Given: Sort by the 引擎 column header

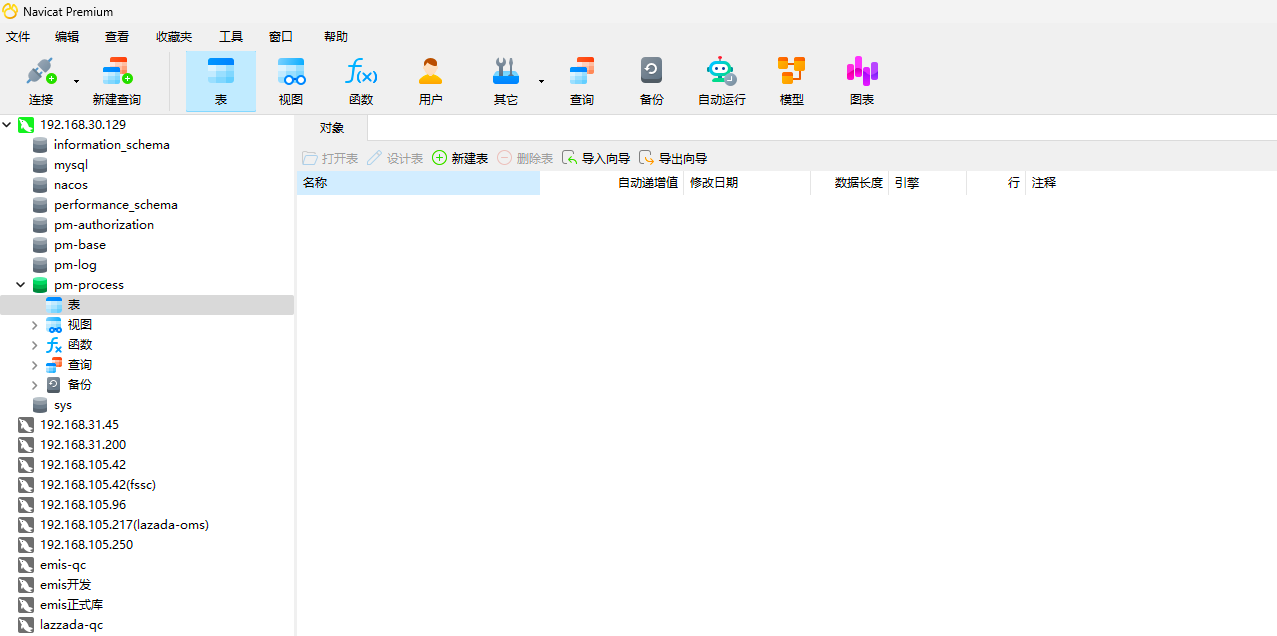Looking at the screenshot, I should pyautogui.click(x=928, y=183).
